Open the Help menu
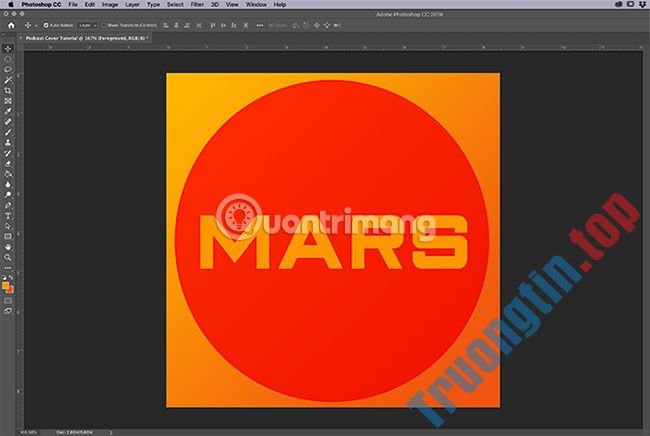Screen dimensions: 650x436 coord(280,5)
